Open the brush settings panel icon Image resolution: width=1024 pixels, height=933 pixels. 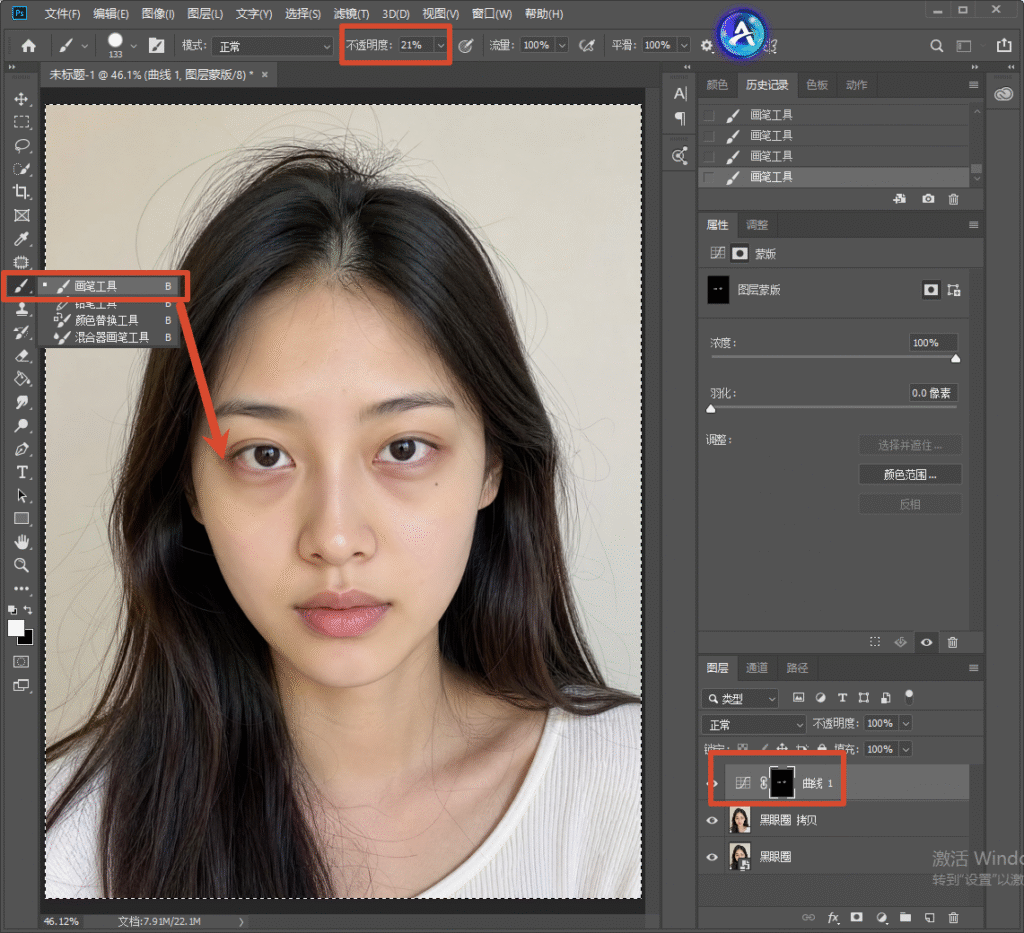(156, 46)
